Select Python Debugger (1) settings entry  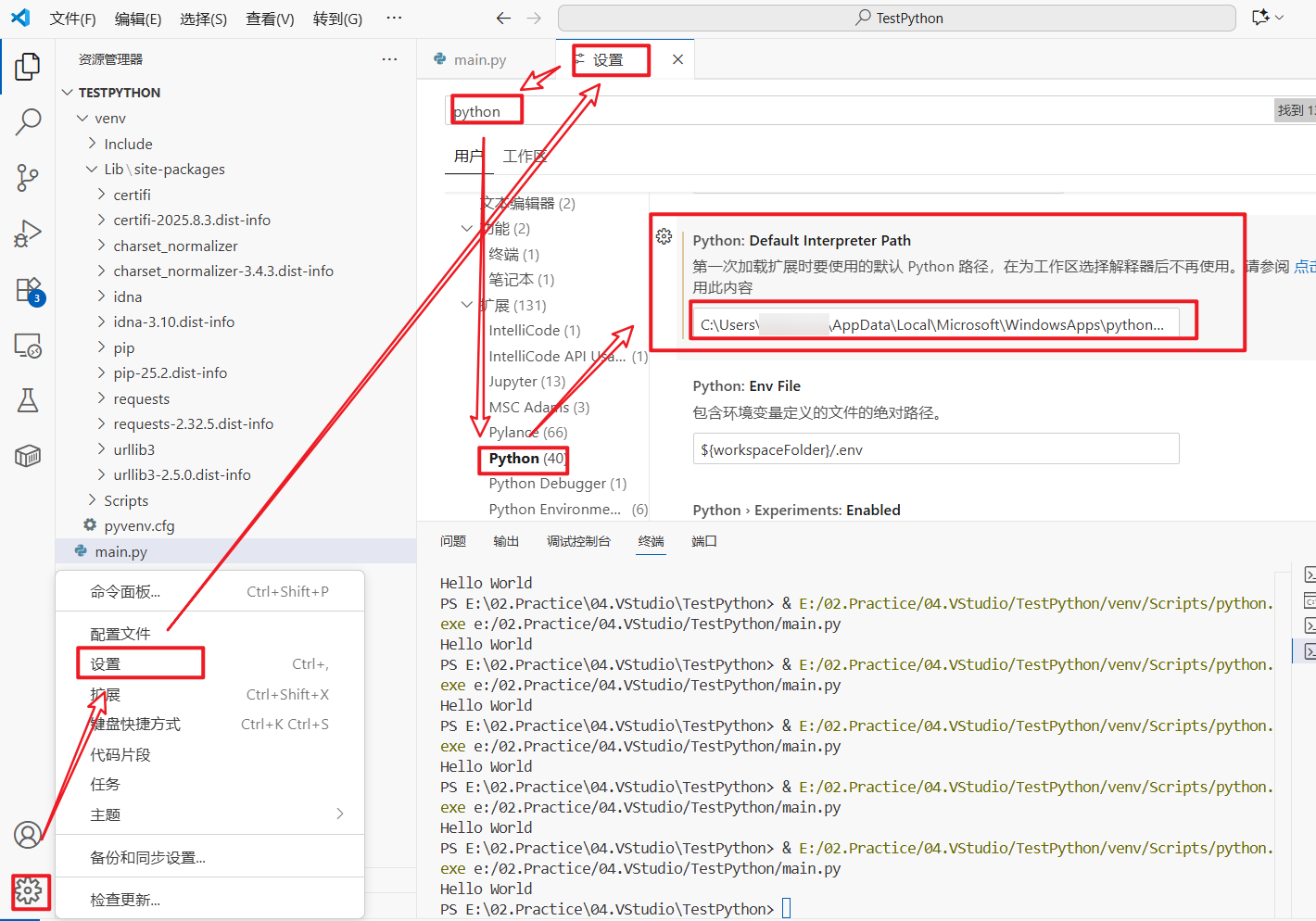pyautogui.click(x=558, y=483)
